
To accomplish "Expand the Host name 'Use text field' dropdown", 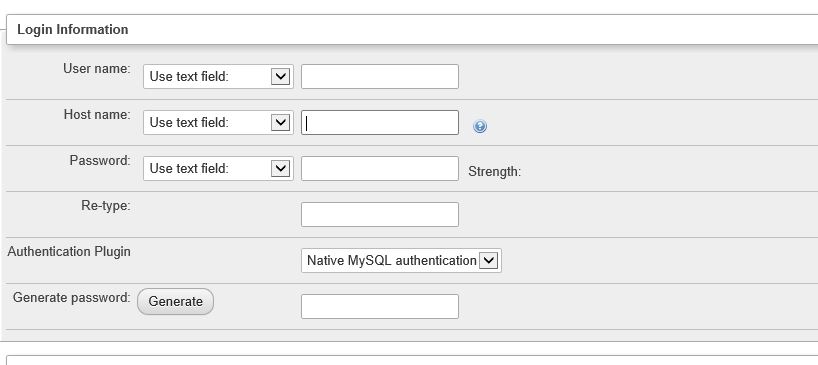I will (218, 123).
